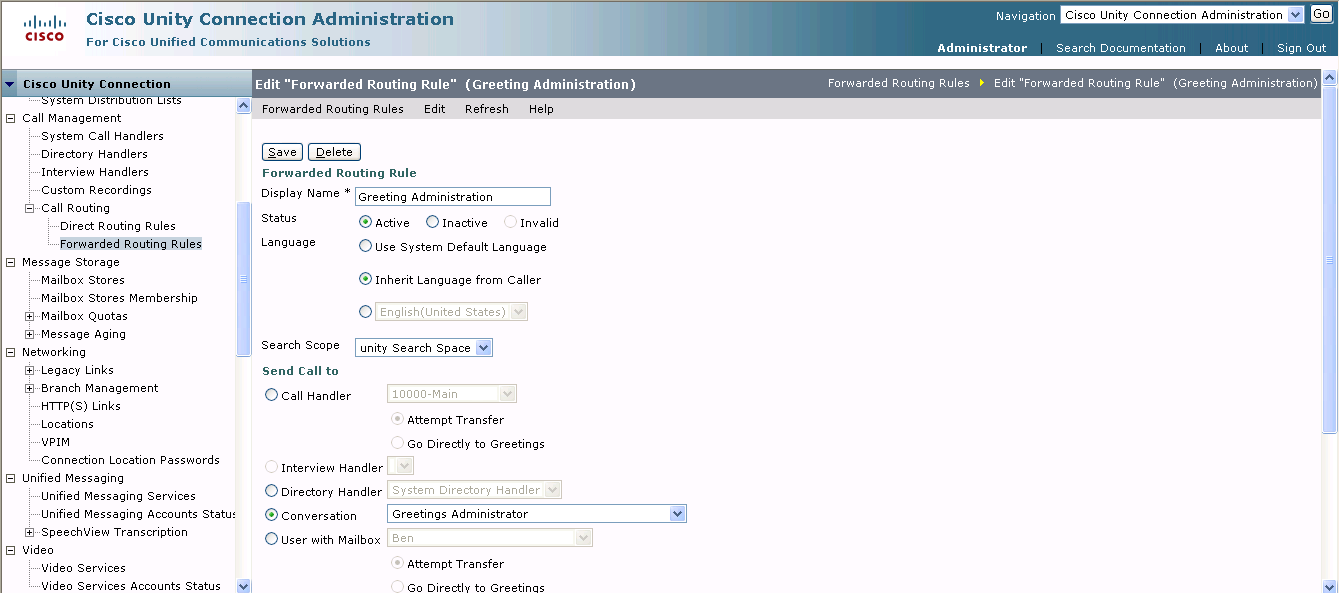Image resolution: width=1340 pixels, height=593 pixels.
Task: Collapse the Call Routing tree node
Action: (x=30, y=208)
